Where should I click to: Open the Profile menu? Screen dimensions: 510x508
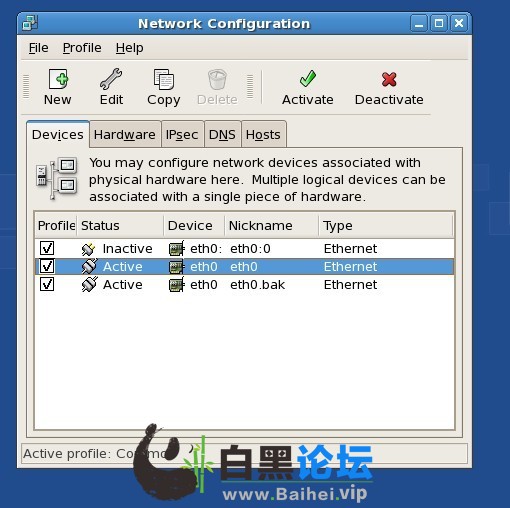pyautogui.click(x=82, y=48)
